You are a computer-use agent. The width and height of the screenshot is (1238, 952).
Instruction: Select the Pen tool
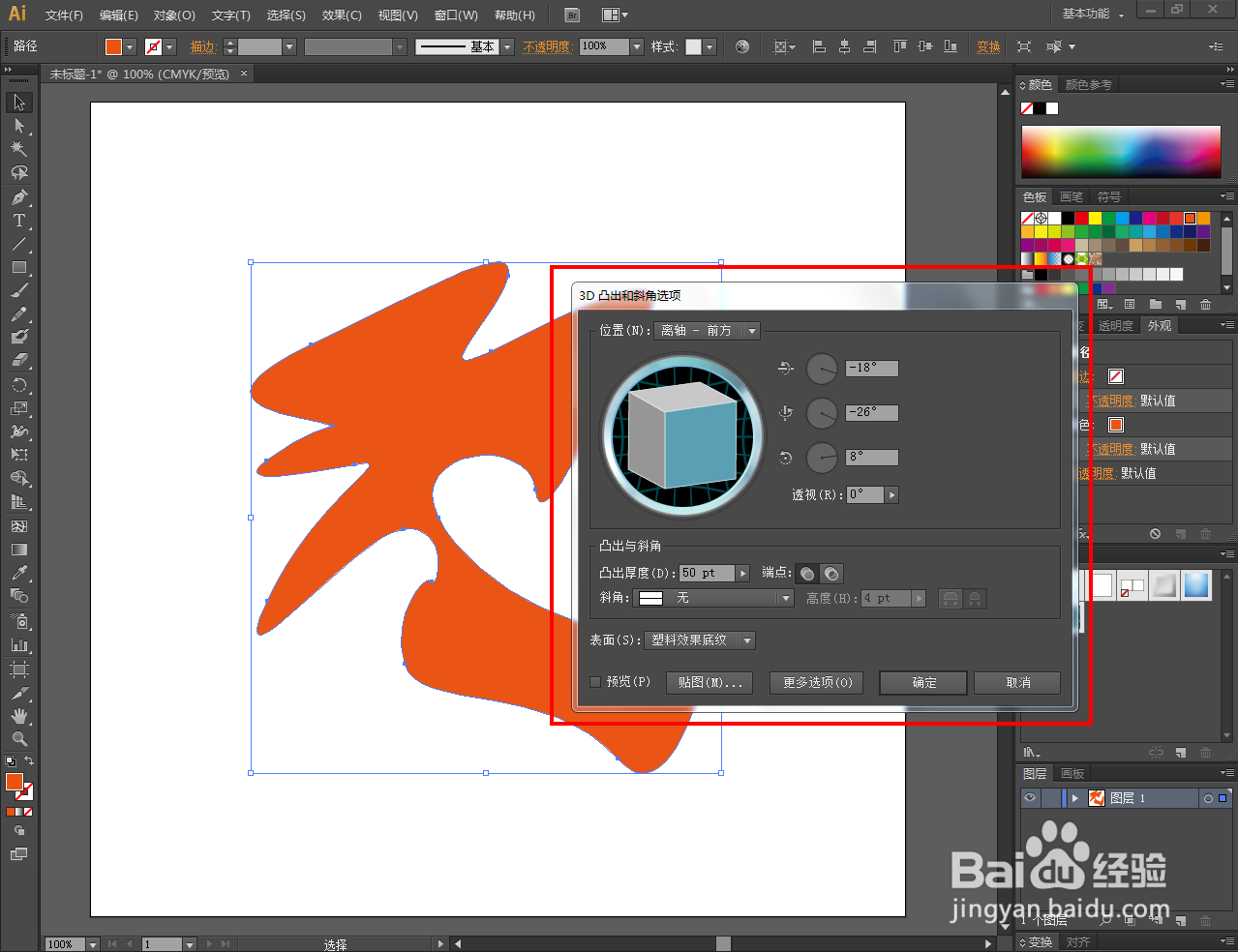[19, 197]
